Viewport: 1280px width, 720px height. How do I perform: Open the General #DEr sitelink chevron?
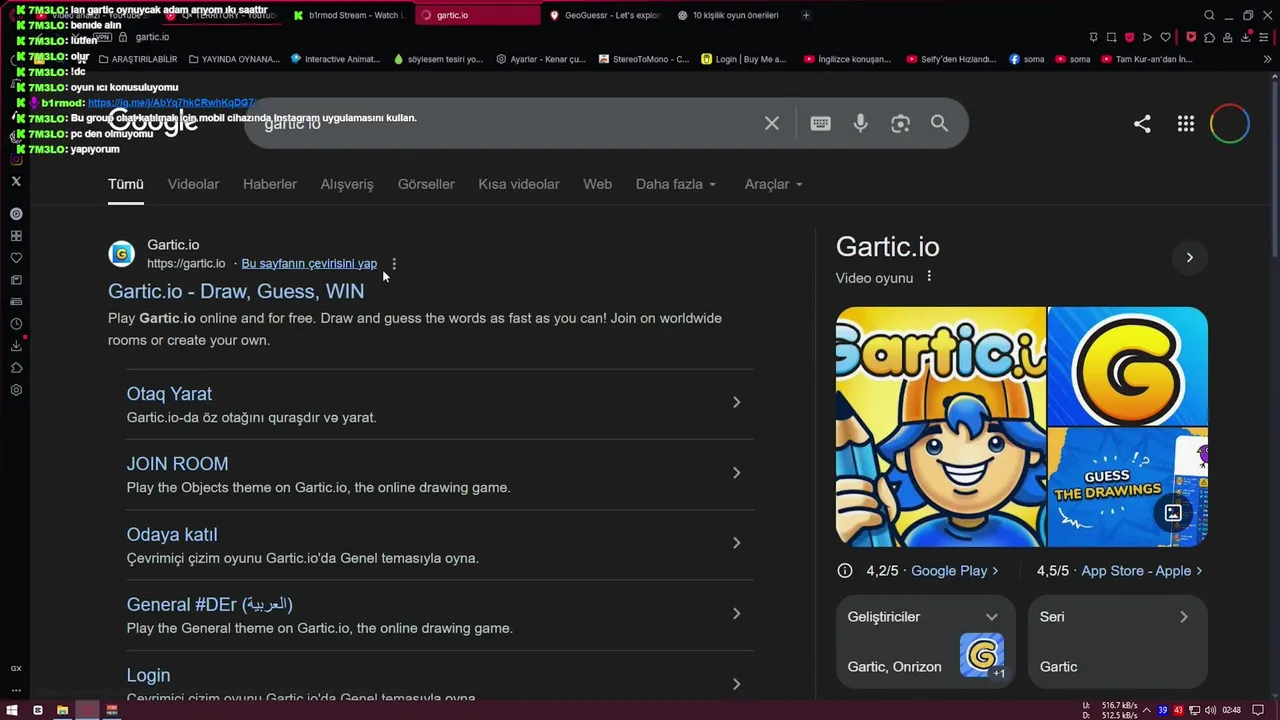coord(736,614)
